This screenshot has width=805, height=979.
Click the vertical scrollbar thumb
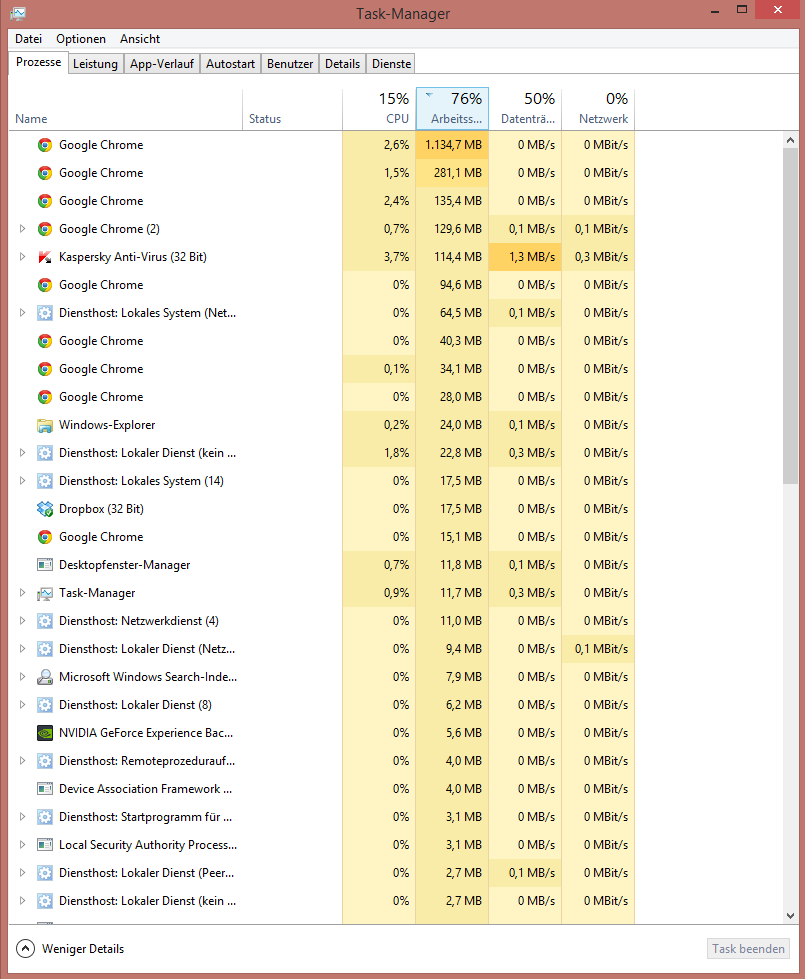(791, 316)
